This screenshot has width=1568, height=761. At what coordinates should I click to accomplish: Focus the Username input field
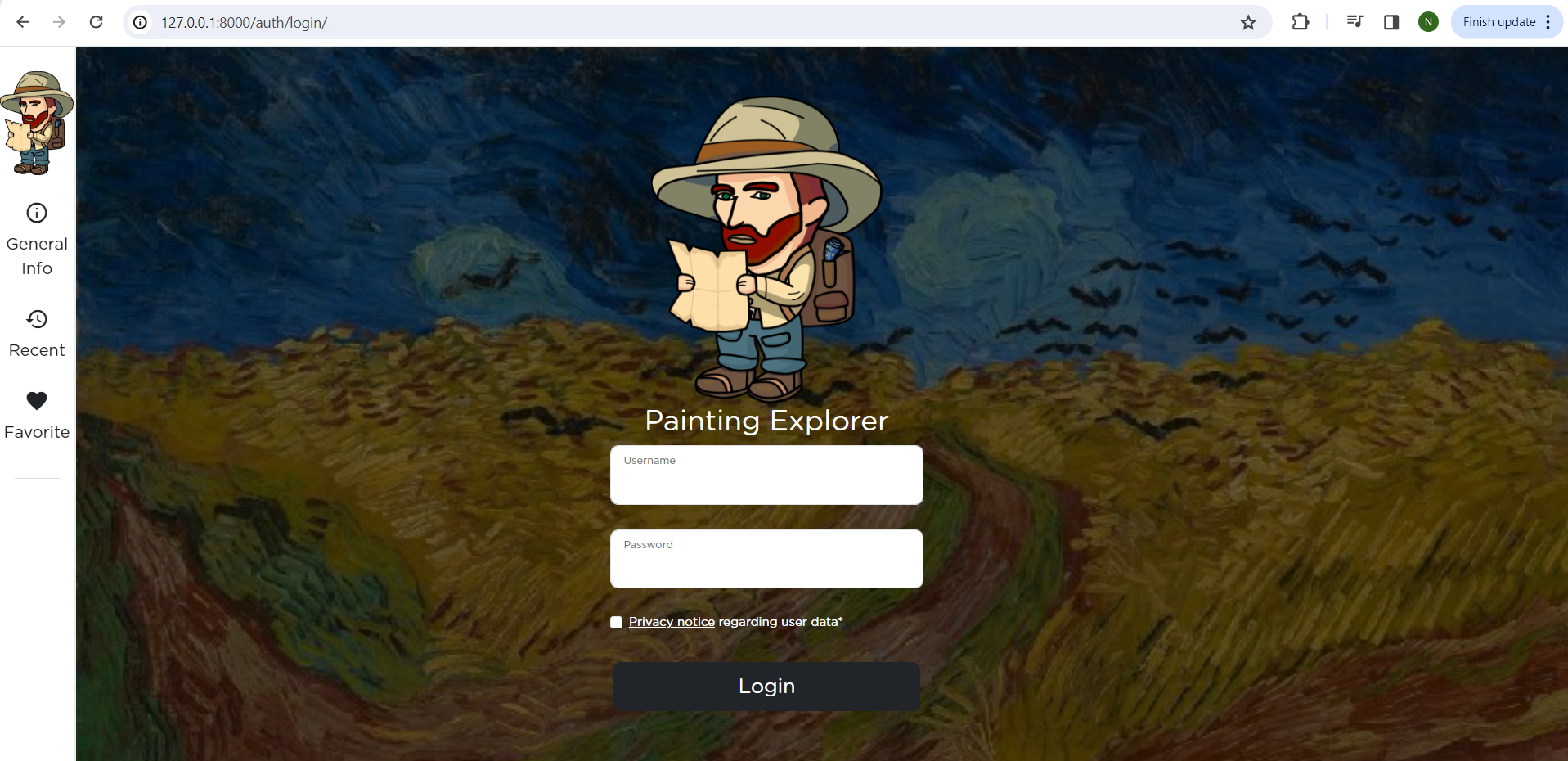tap(766, 475)
